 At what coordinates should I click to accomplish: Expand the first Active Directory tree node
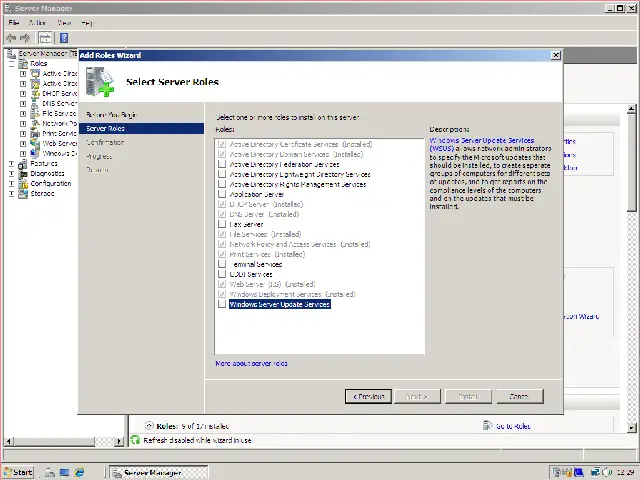[23, 73]
